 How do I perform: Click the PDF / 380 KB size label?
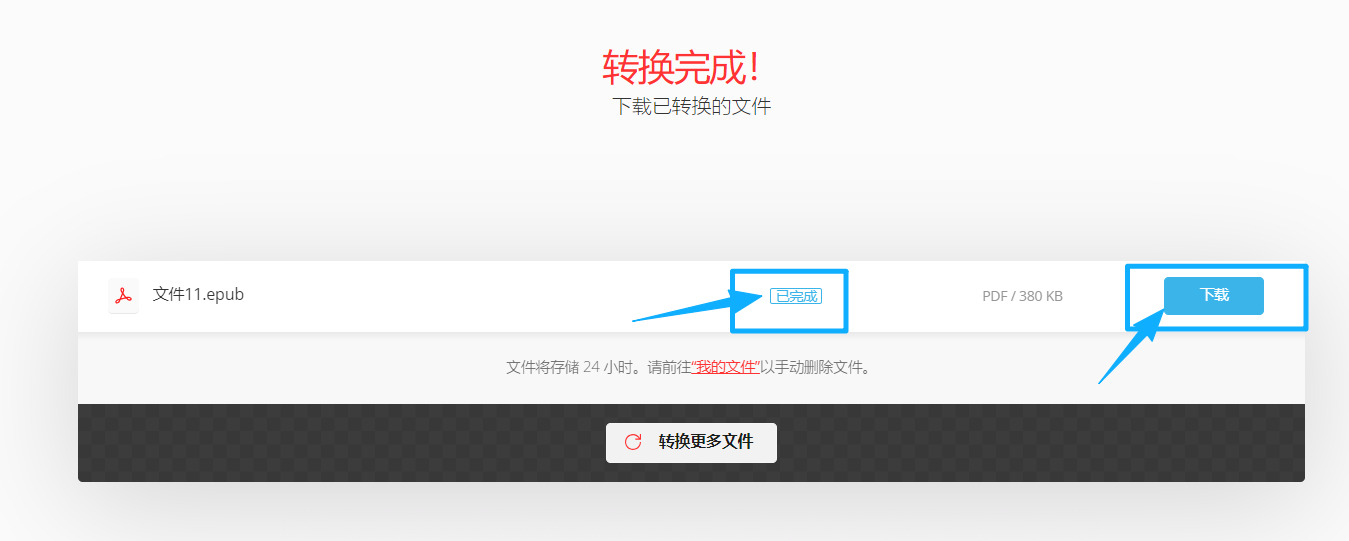point(1022,297)
